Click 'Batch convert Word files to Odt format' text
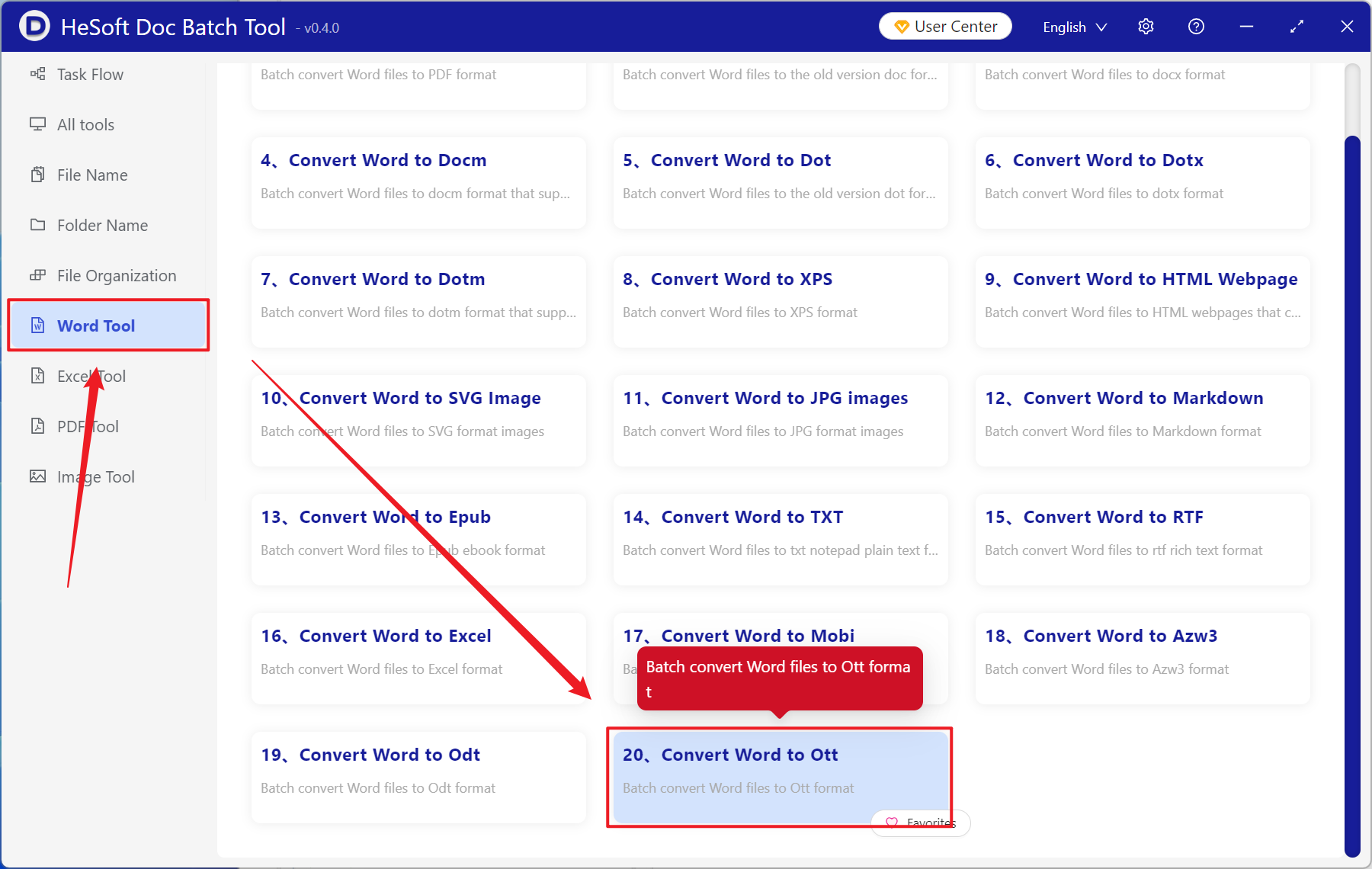This screenshot has height=869, width=1372. tap(378, 788)
